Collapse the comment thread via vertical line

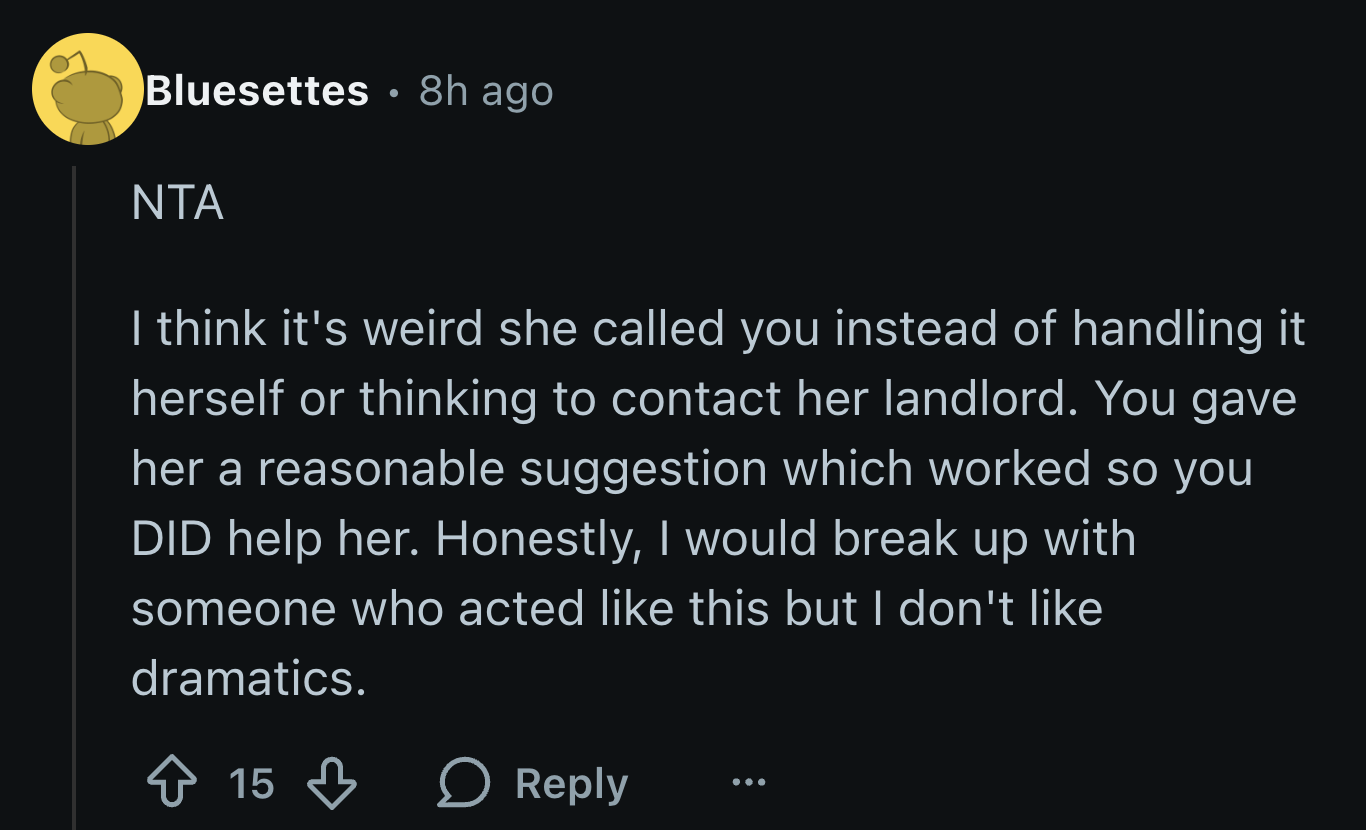(x=74, y=500)
